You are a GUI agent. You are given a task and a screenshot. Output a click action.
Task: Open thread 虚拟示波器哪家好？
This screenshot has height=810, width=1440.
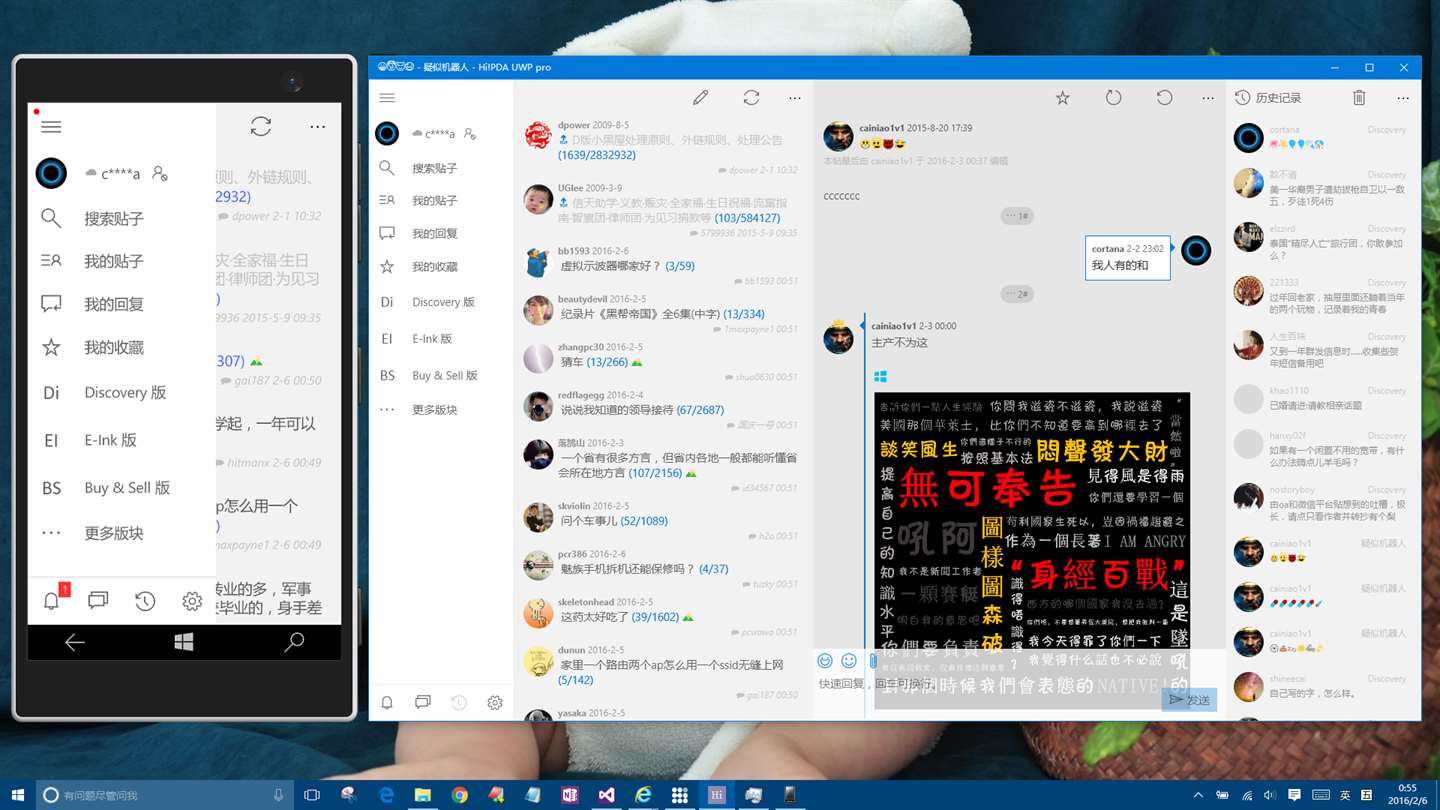click(610, 266)
